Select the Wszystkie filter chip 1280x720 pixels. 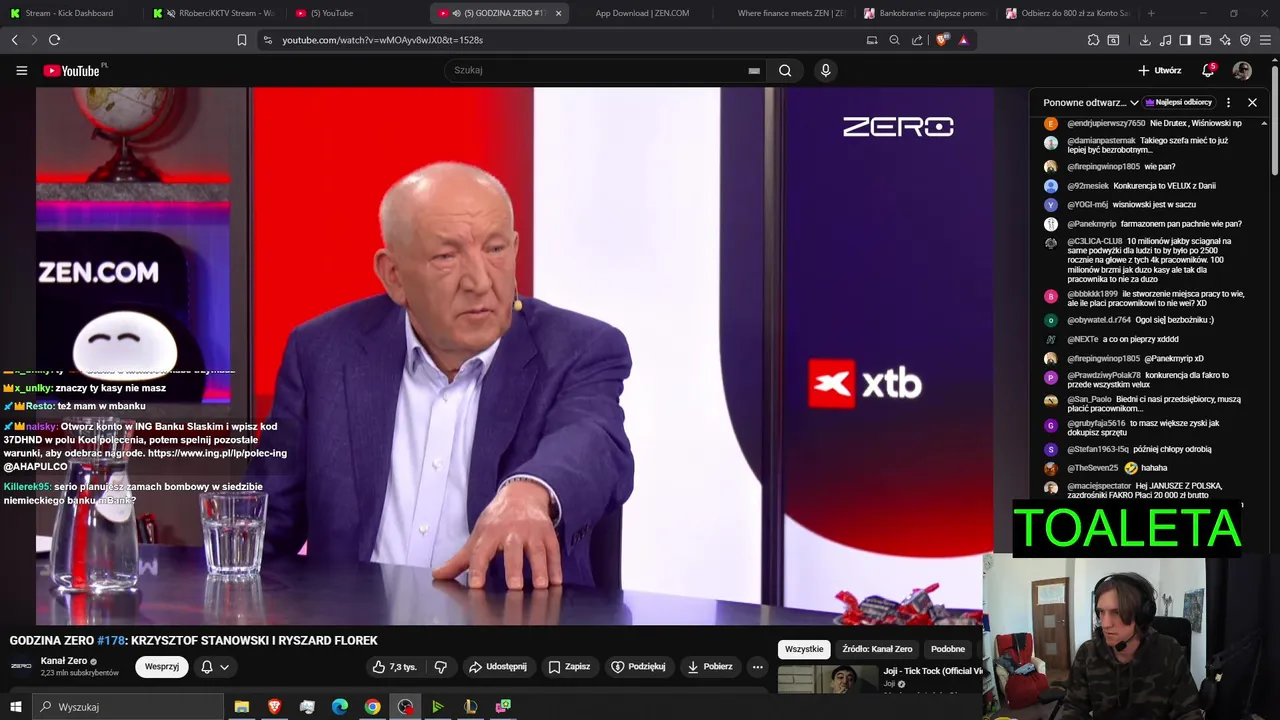[x=804, y=649]
